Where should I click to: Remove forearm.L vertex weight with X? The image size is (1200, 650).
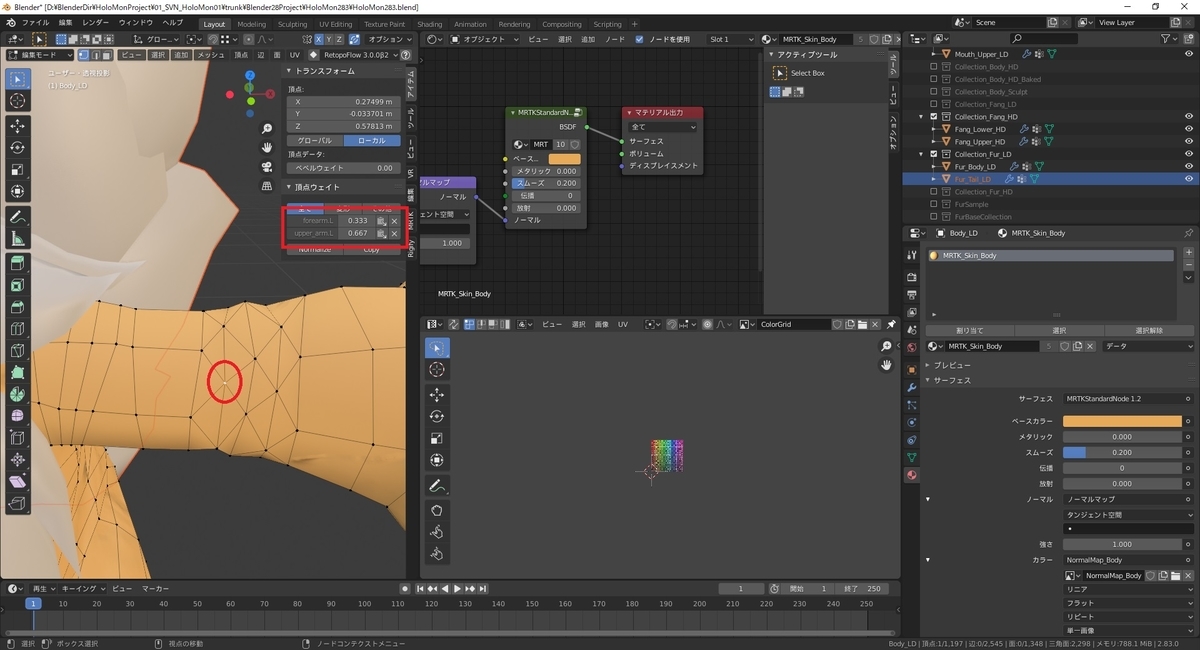tap(394, 220)
